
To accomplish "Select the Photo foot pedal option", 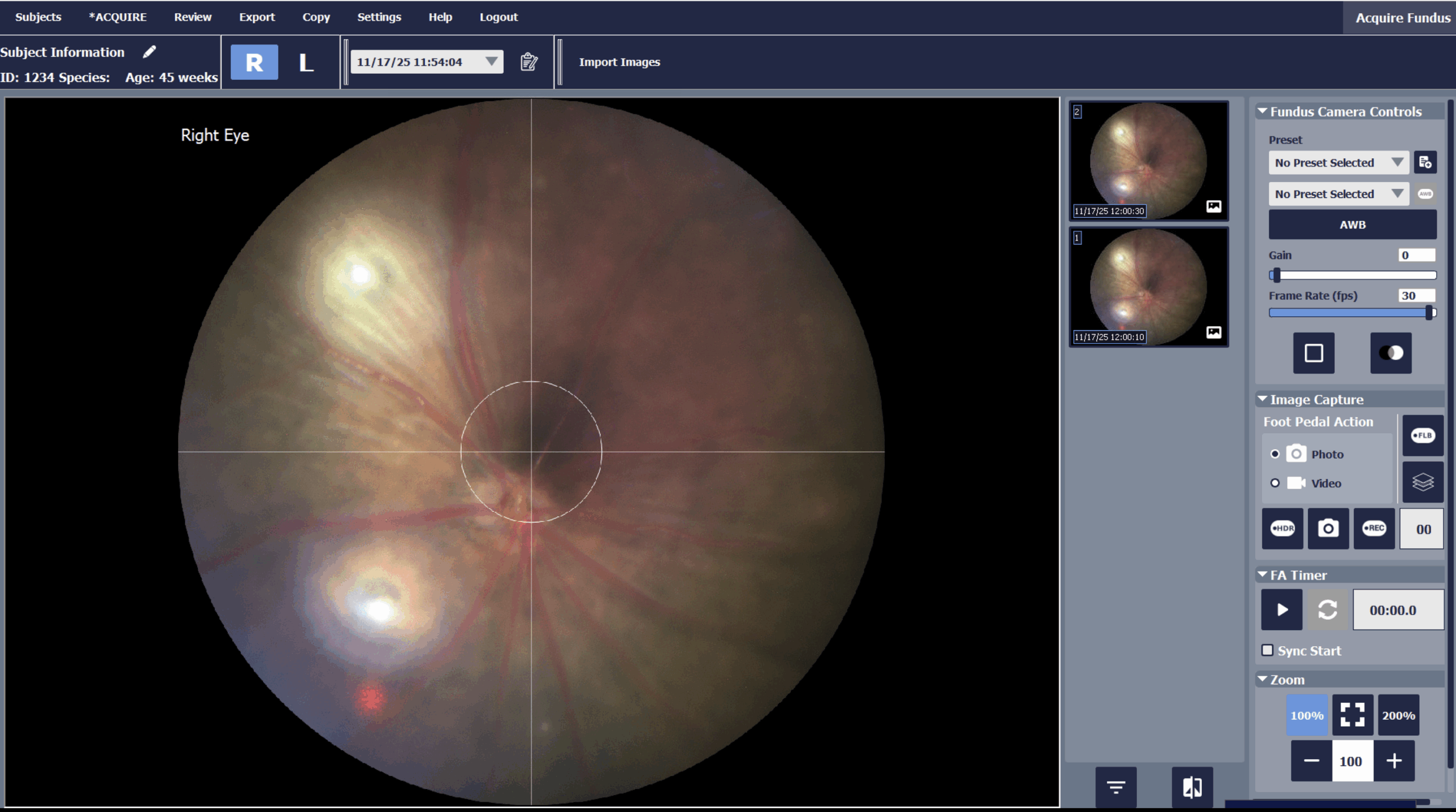I will point(1275,454).
